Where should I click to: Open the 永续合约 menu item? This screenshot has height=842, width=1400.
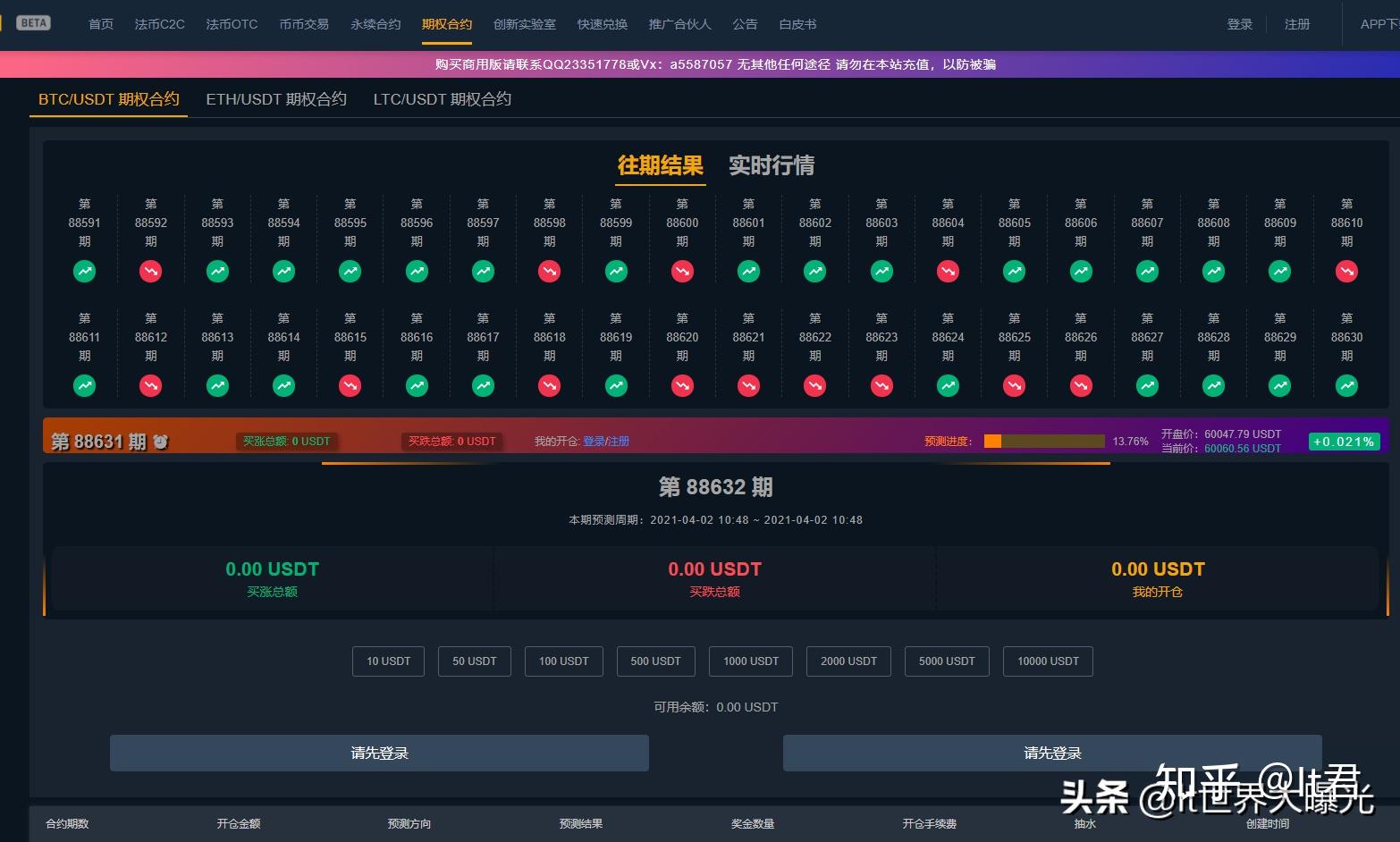pyautogui.click(x=375, y=24)
